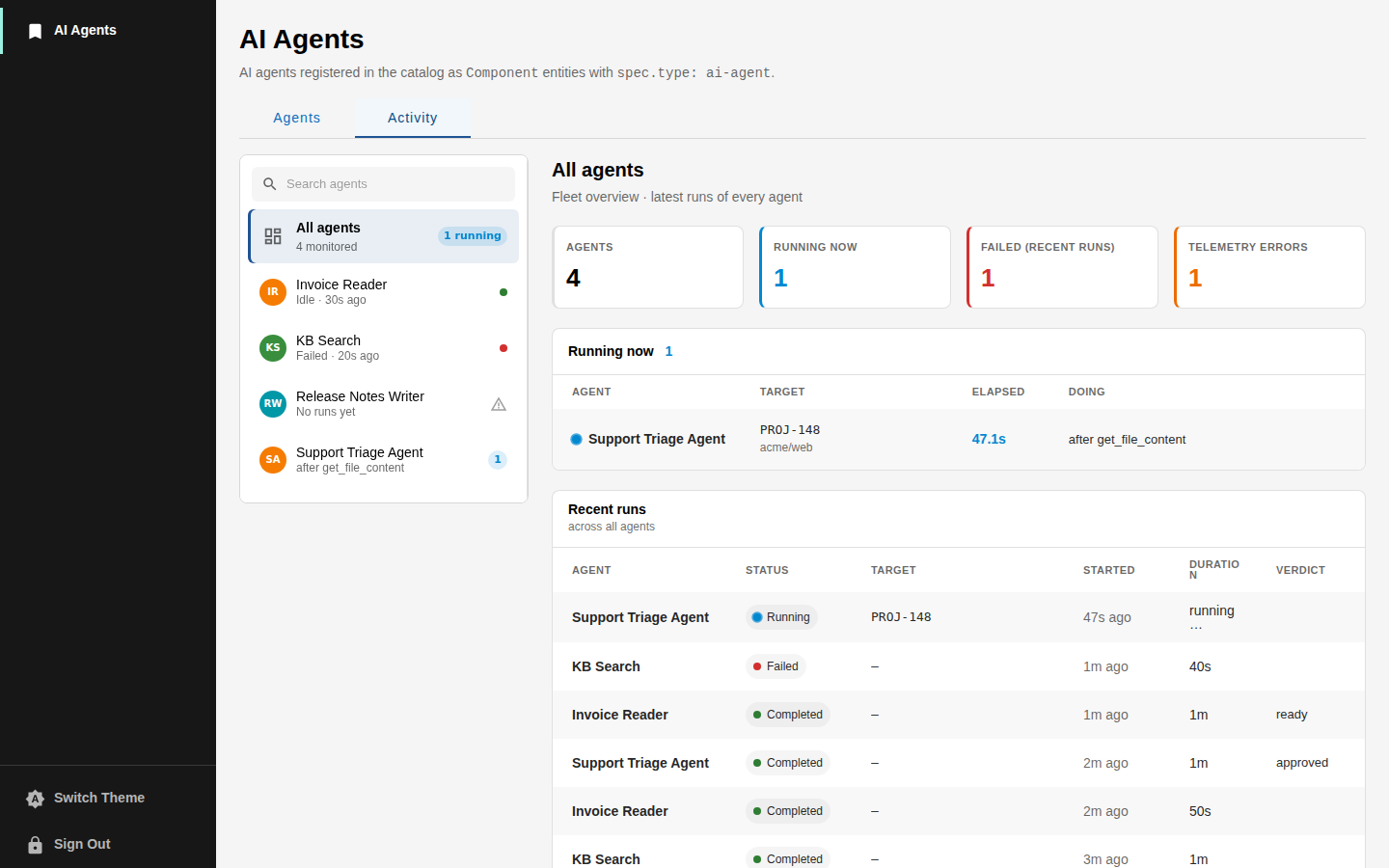The width and height of the screenshot is (1389, 868).
Task: Focus the Search agents input field
Action: coord(384,184)
